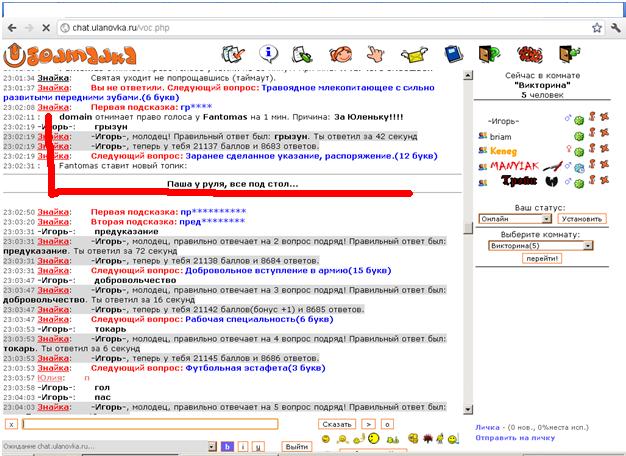Expand the 'Викторина(5)' room selector
Image resolution: width=626 pixels, height=456 pixels.
click(x=543, y=244)
